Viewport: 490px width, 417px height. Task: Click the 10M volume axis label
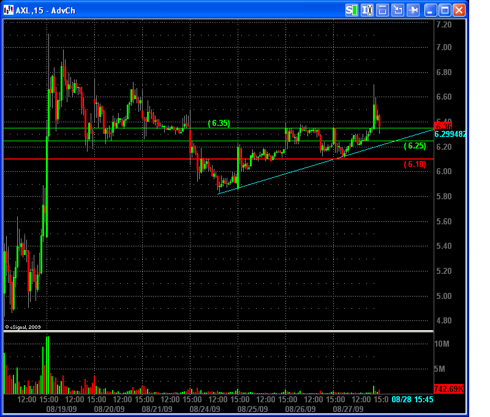point(442,344)
